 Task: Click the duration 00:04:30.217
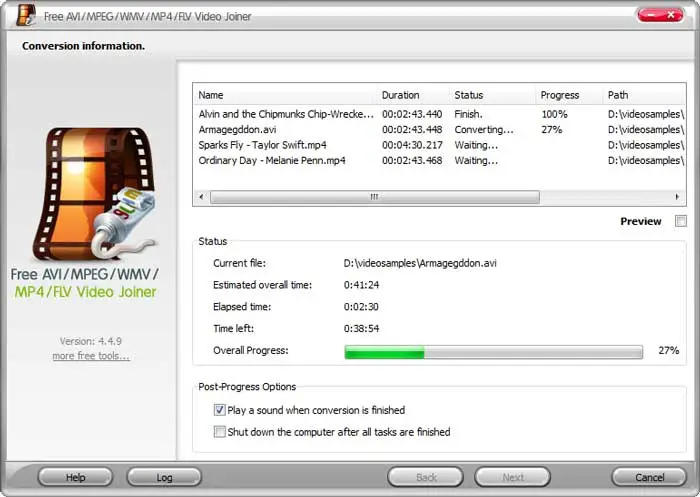coord(412,145)
